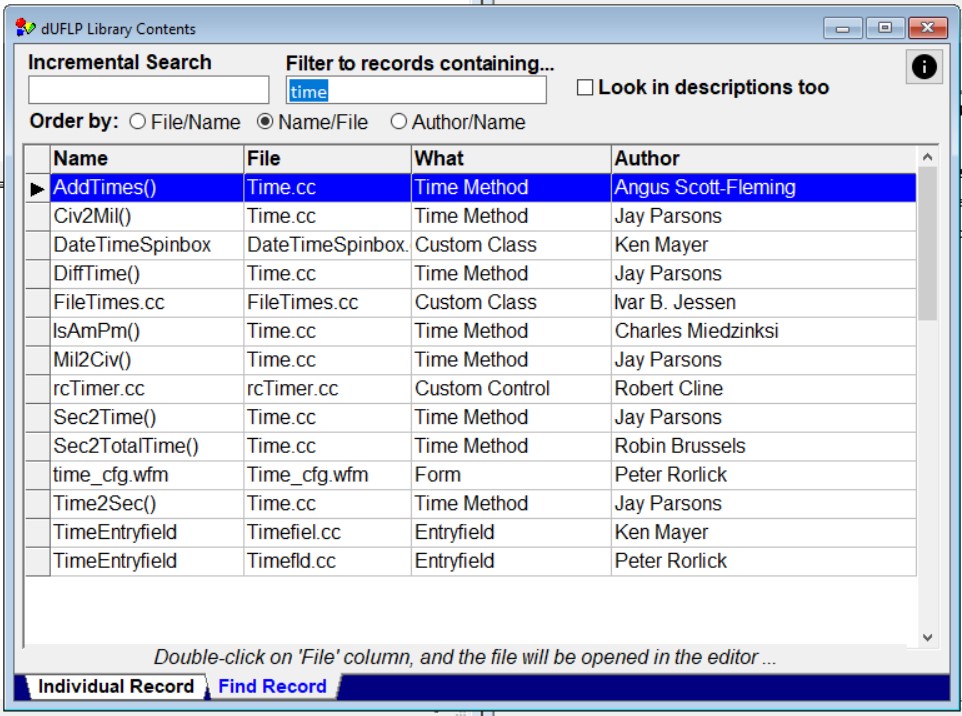Open the Find Record tab

pyautogui.click(x=272, y=686)
